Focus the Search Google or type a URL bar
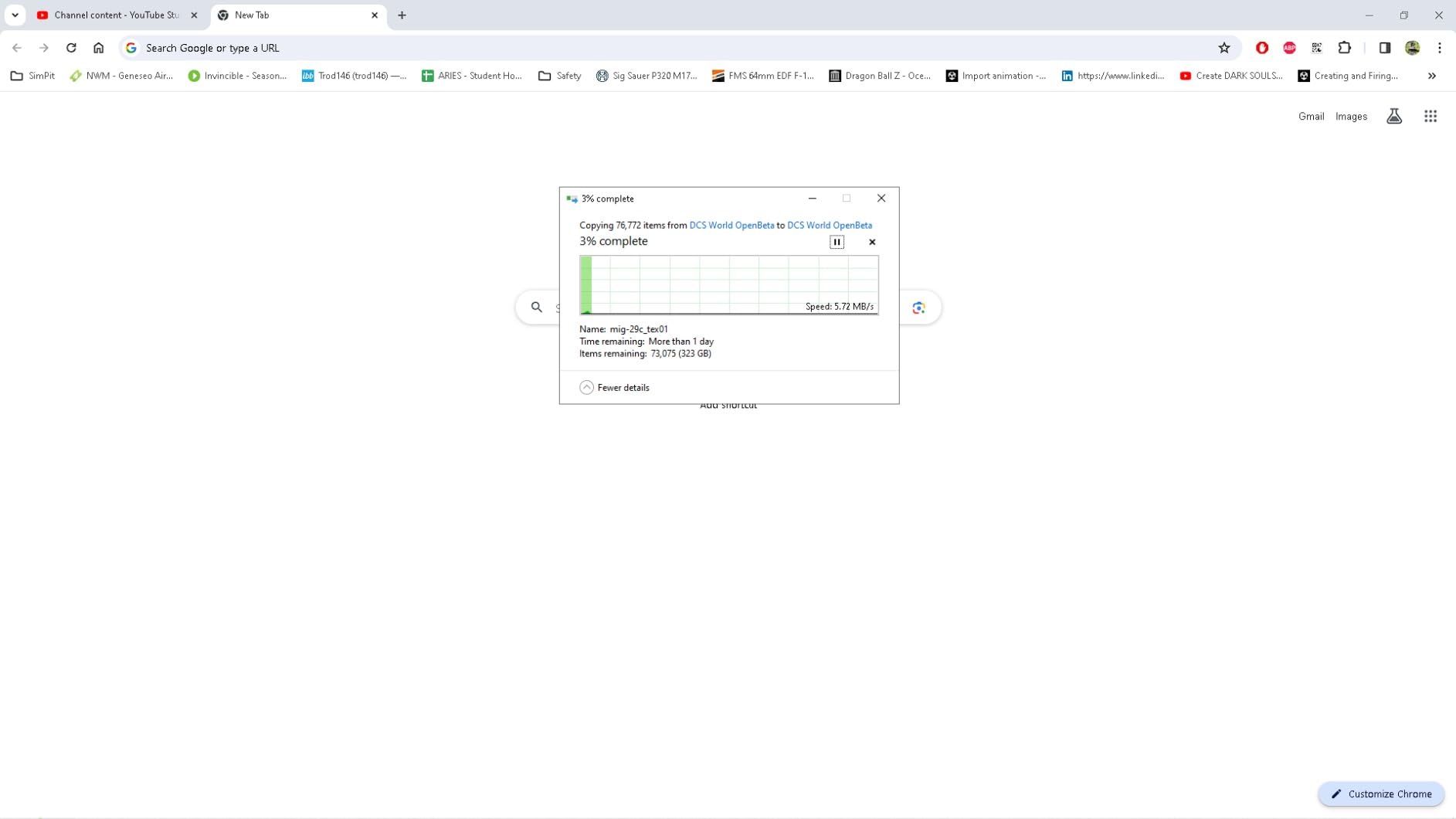This screenshot has width=1456, height=819. (680, 48)
